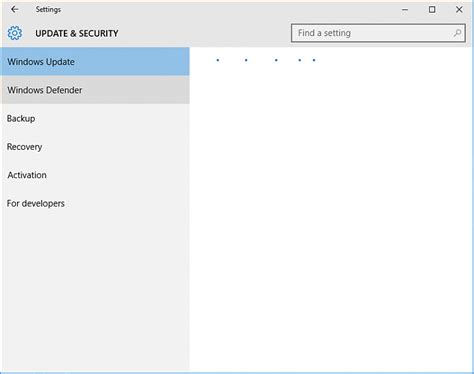Click the Settings window title text
The width and height of the screenshot is (474, 374).
[x=48, y=10]
